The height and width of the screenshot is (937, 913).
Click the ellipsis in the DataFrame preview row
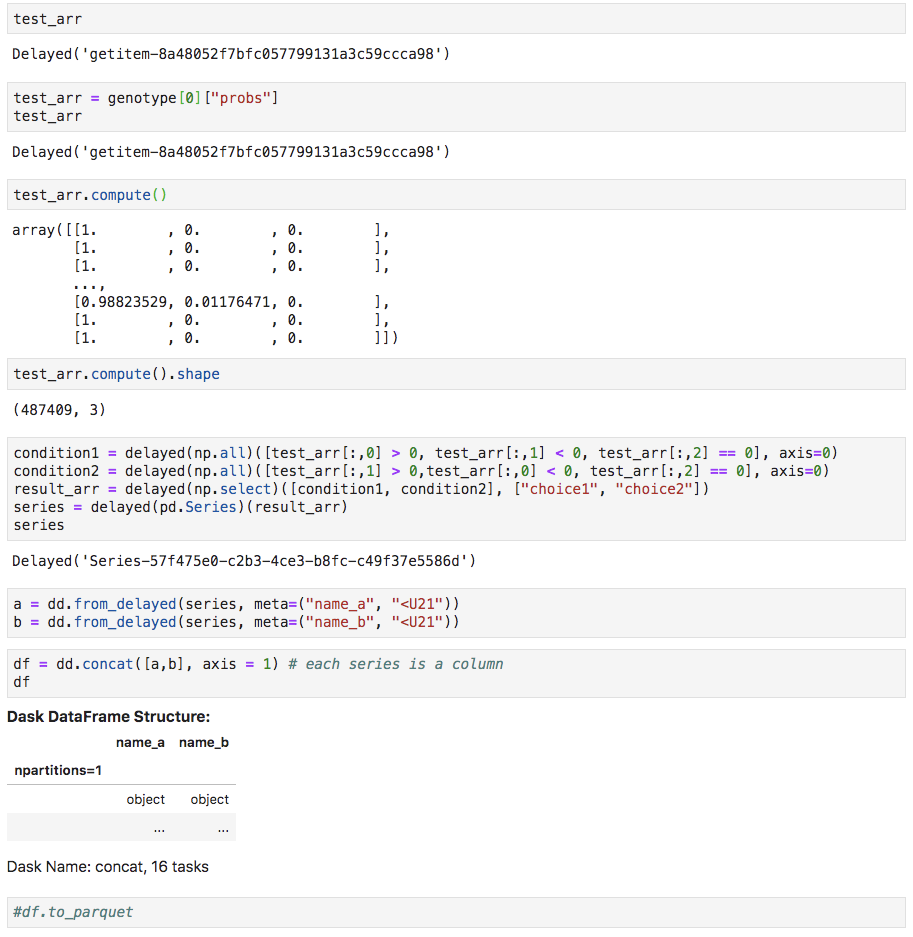158,827
